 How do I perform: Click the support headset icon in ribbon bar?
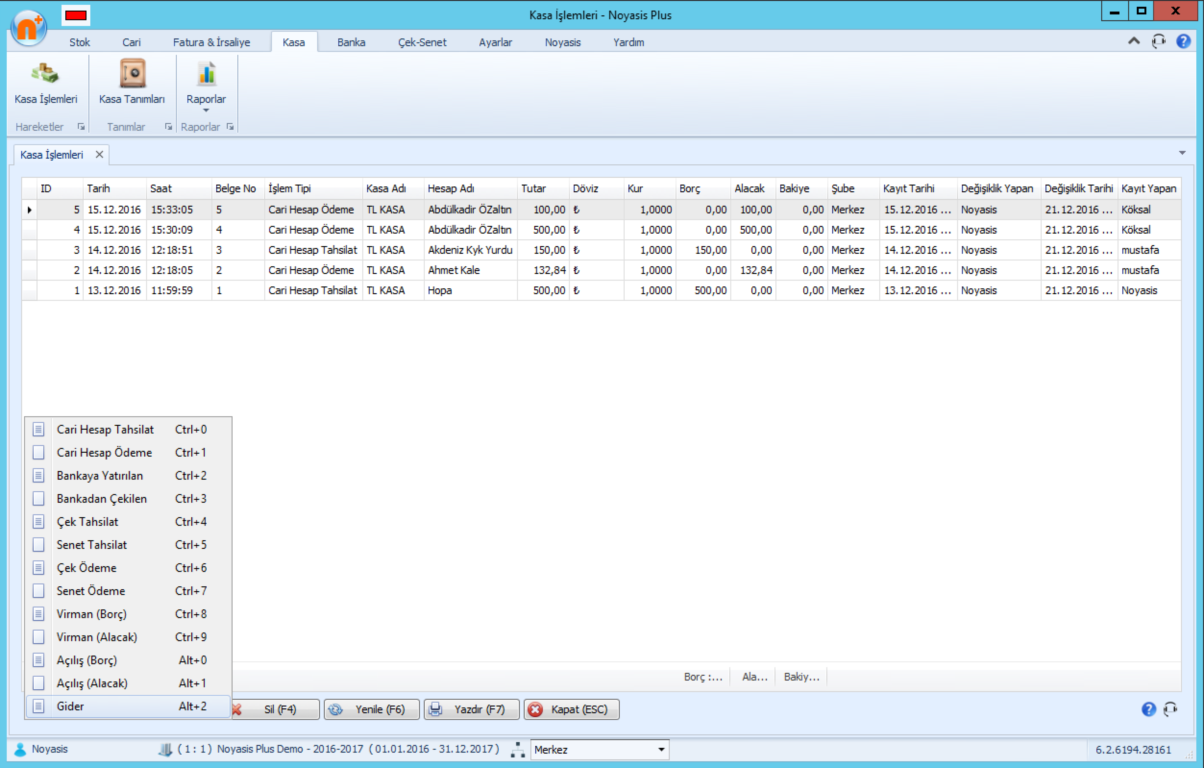(x=1158, y=42)
